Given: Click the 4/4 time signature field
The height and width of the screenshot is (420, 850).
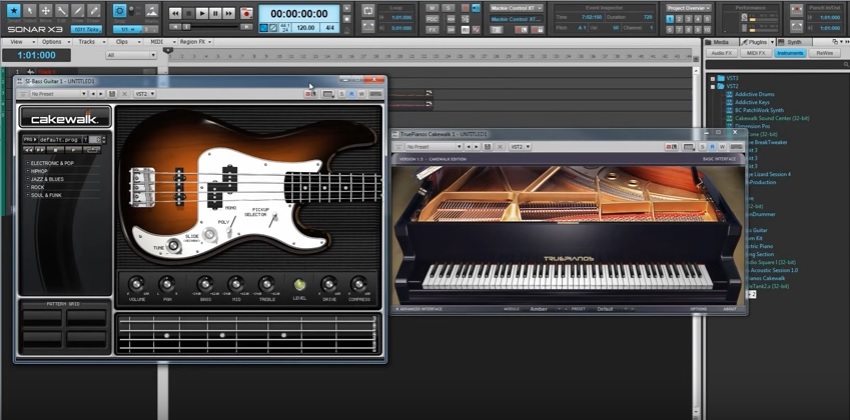Looking at the screenshot, I should pyautogui.click(x=329, y=27).
